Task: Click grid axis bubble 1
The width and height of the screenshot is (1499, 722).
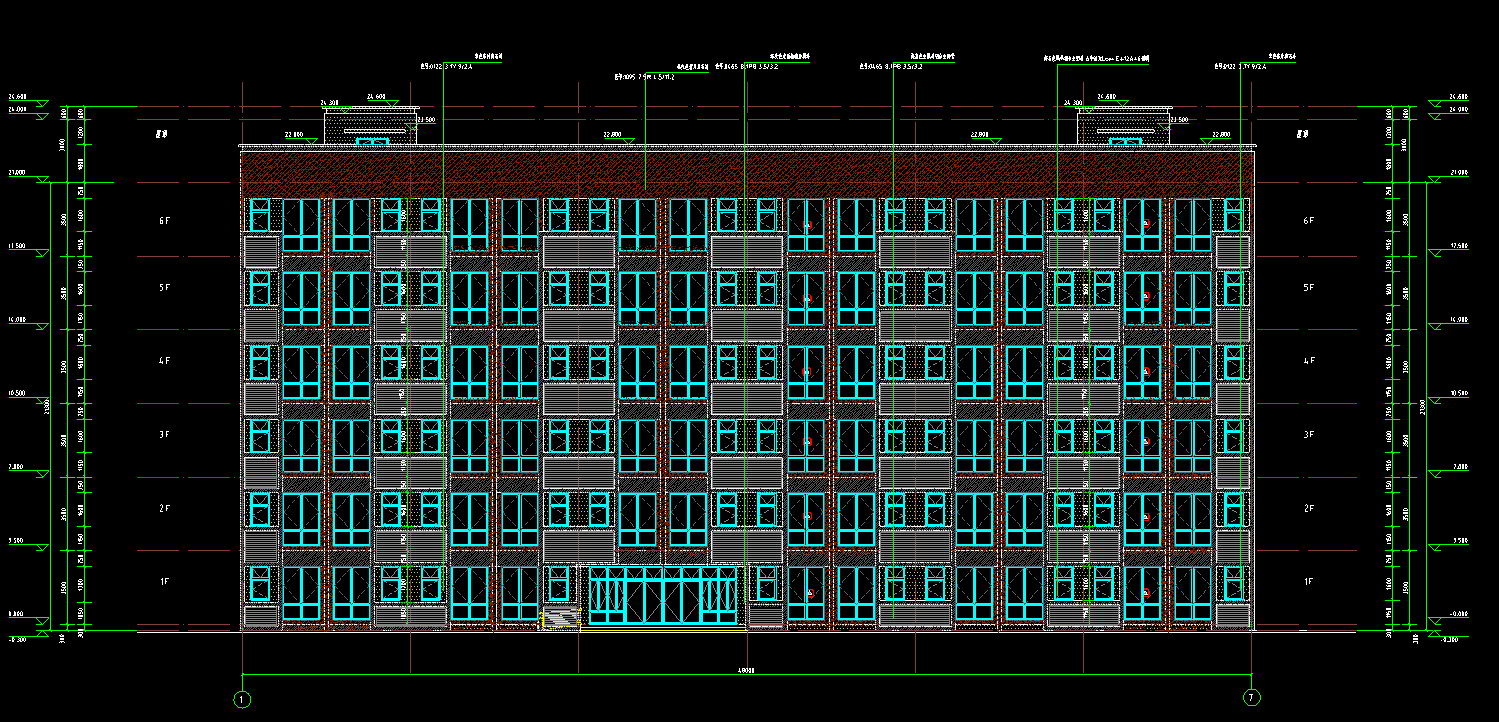Action: click(242, 698)
